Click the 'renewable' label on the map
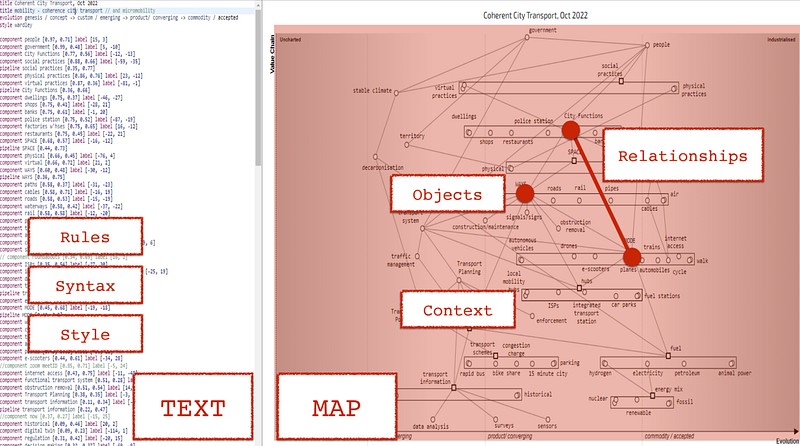Screen dimensions: 800x446 point(638,413)
